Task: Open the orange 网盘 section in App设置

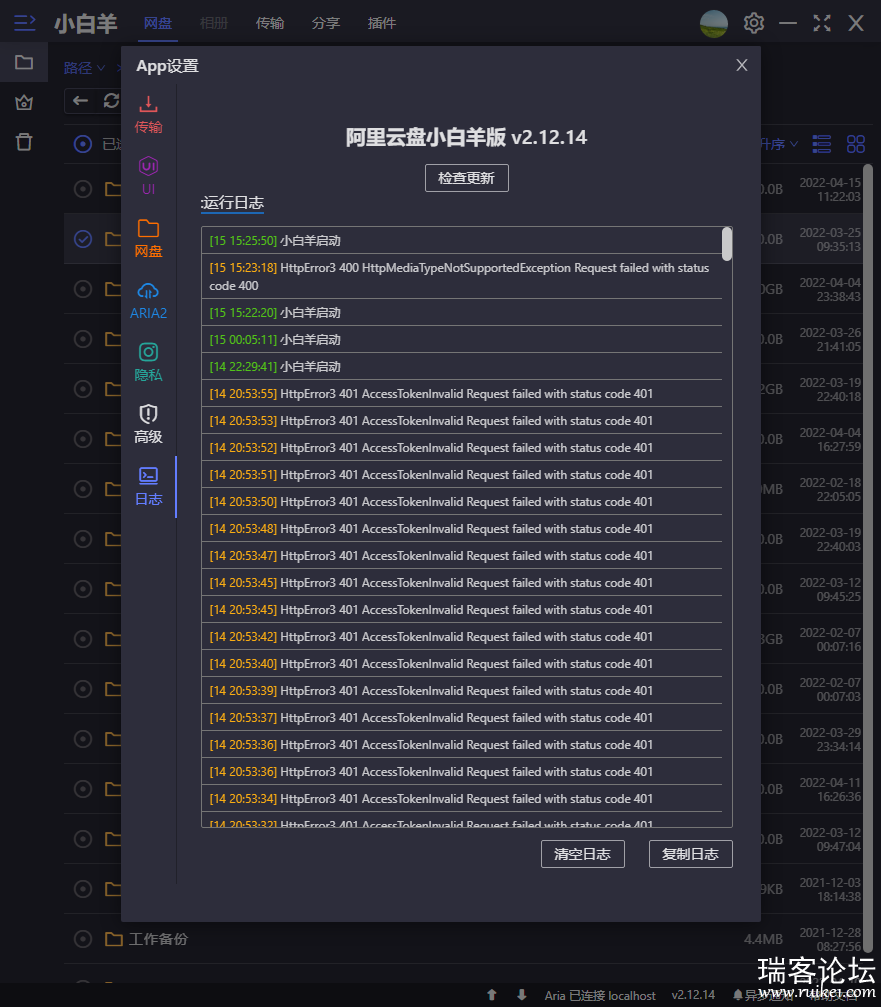Action: pyautogui.click(x=148, y=238)
